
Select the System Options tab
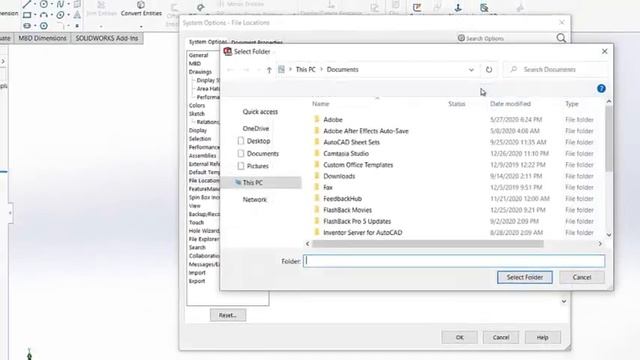coord(207,42)
